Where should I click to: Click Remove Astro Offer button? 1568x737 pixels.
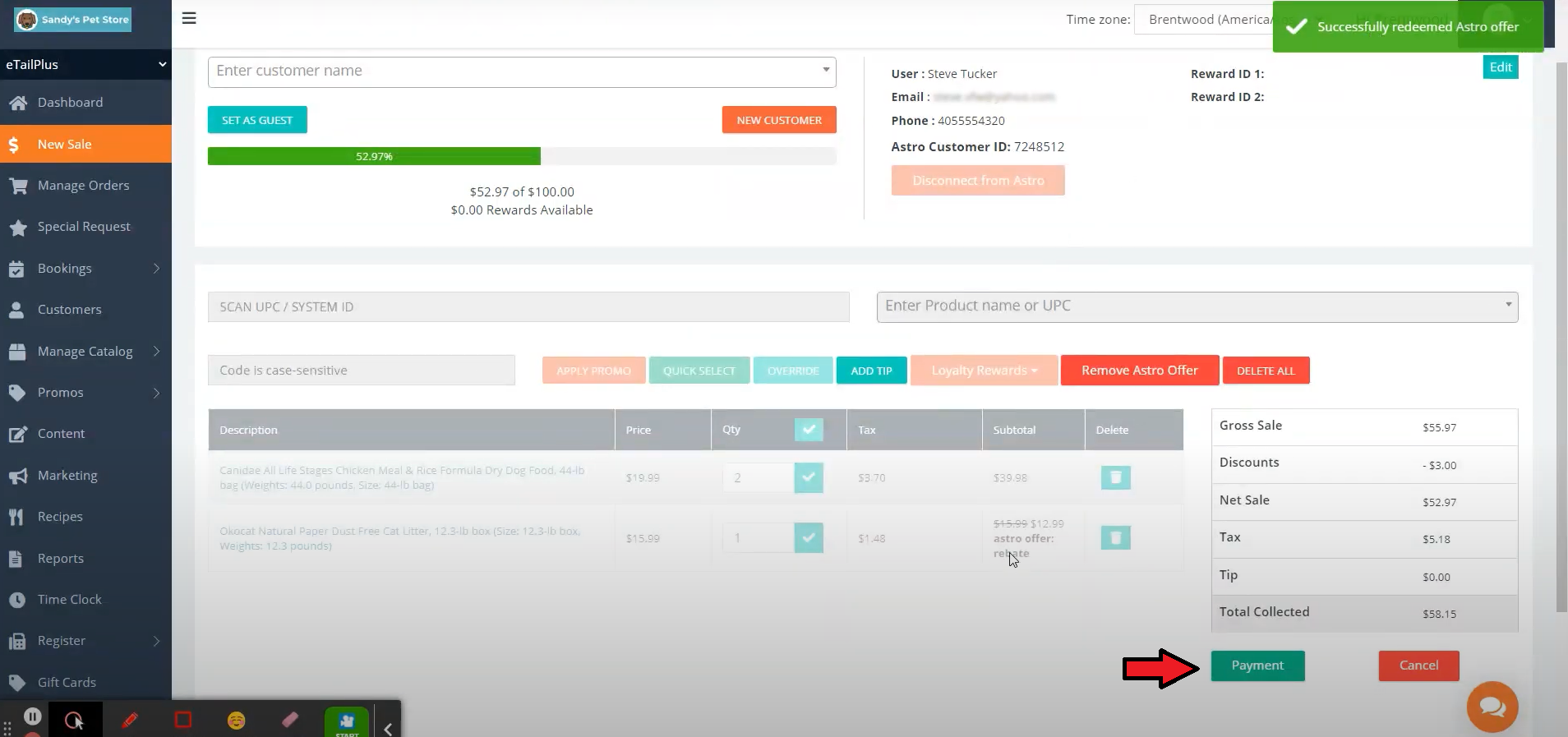[x=1139, y=371]
